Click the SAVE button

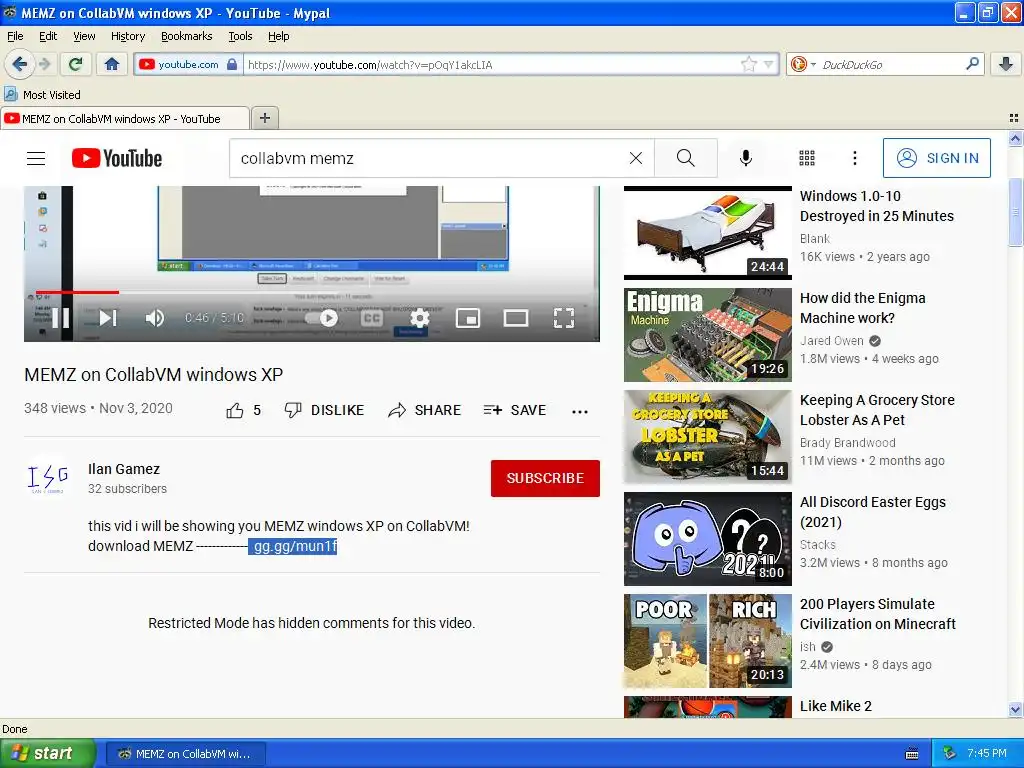click(515, 410)
